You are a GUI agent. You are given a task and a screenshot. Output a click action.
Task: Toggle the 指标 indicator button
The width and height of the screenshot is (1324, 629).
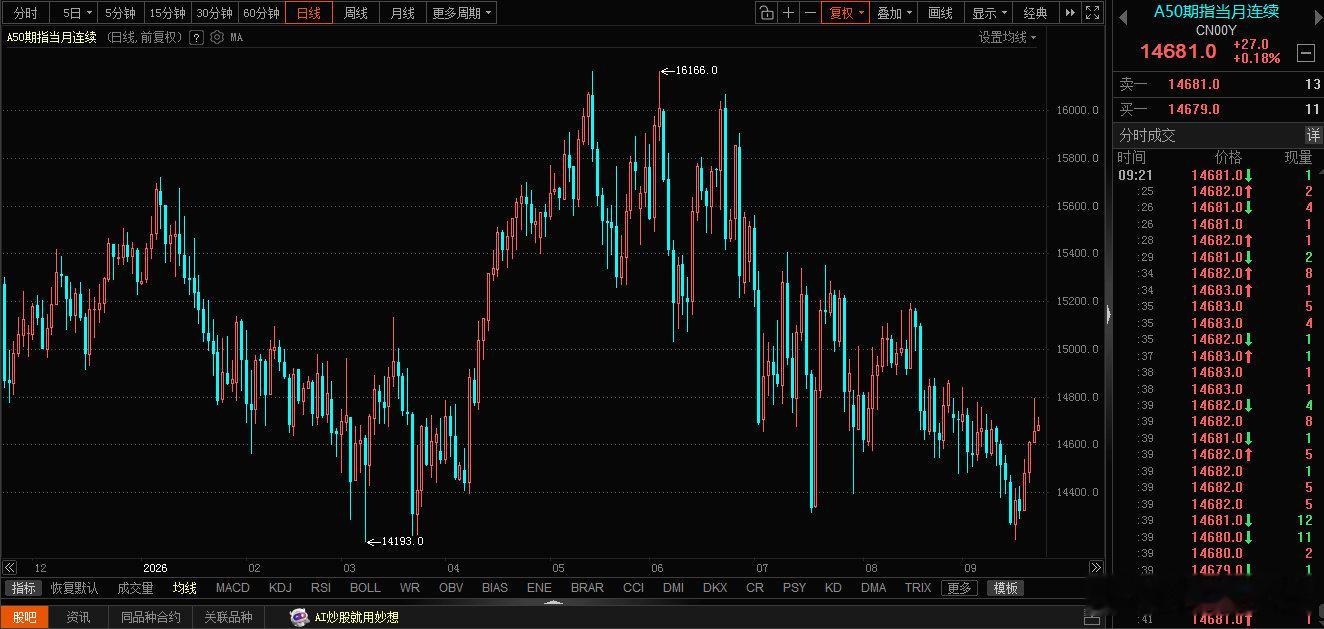24,588
